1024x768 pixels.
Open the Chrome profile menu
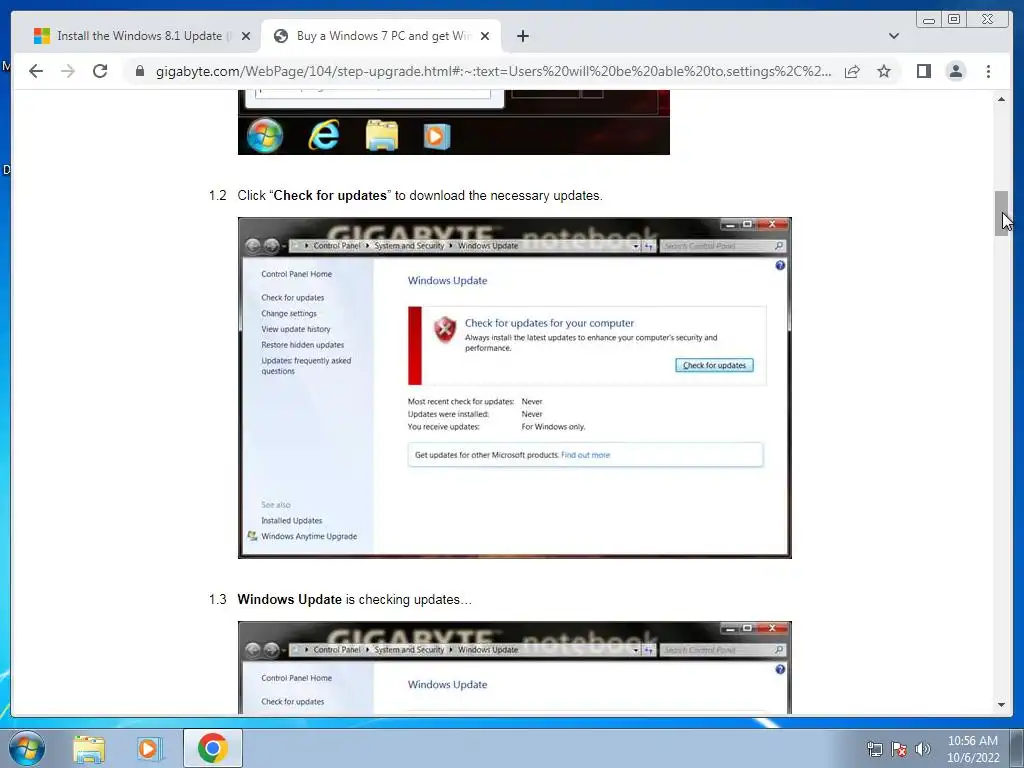[955, 71]
